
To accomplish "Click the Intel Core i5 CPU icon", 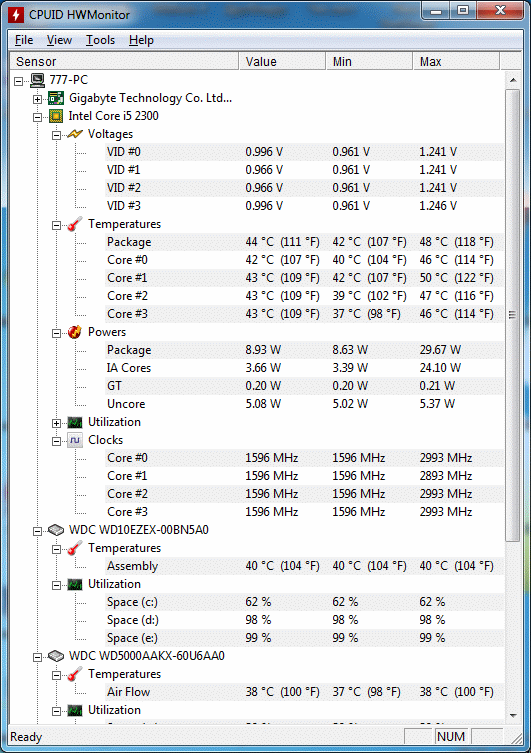I will (56, 116).
